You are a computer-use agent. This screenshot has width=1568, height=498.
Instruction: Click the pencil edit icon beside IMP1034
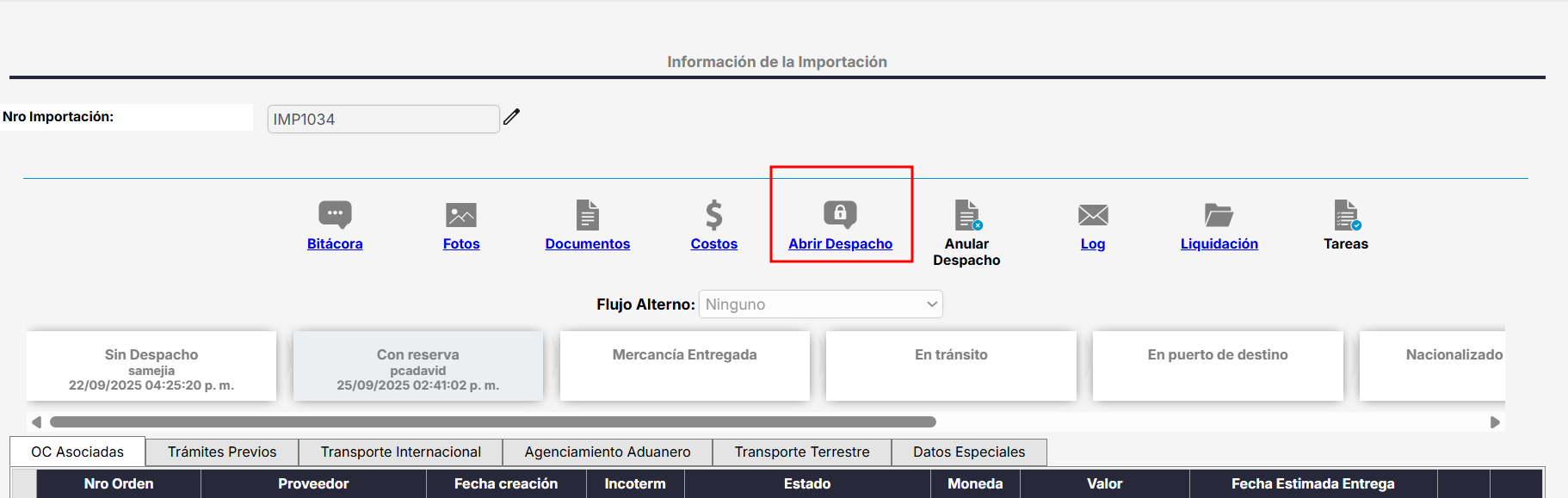pyautogui.click(x=512, y=117)
